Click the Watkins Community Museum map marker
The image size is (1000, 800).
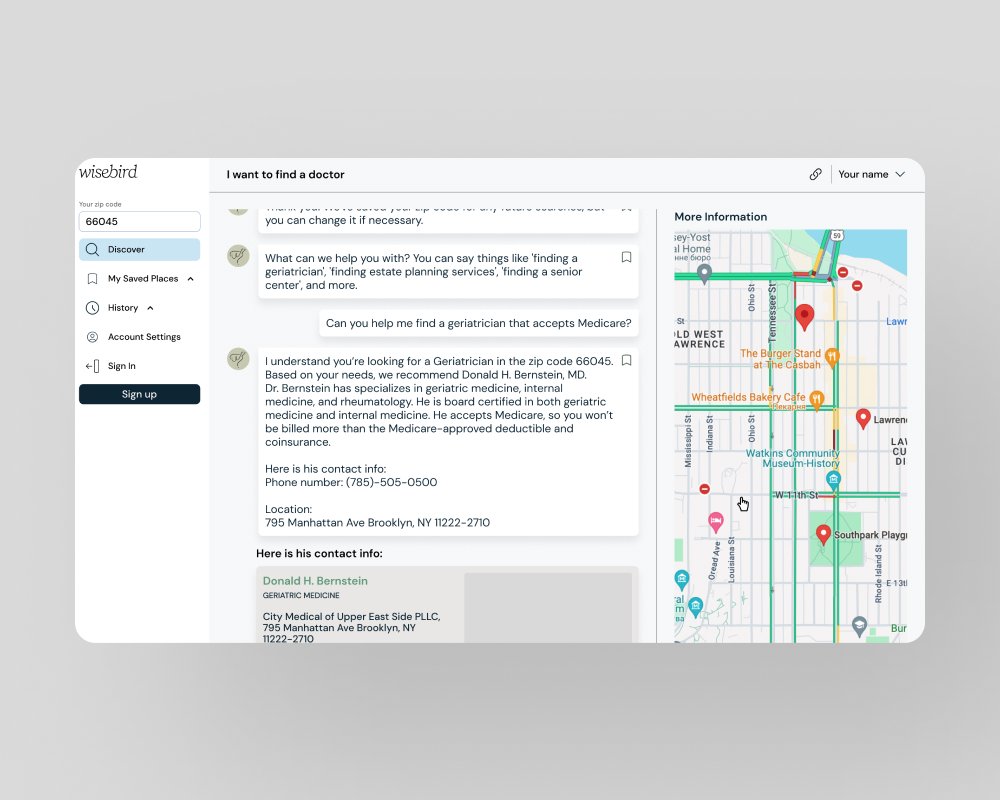tap(832, 480)
